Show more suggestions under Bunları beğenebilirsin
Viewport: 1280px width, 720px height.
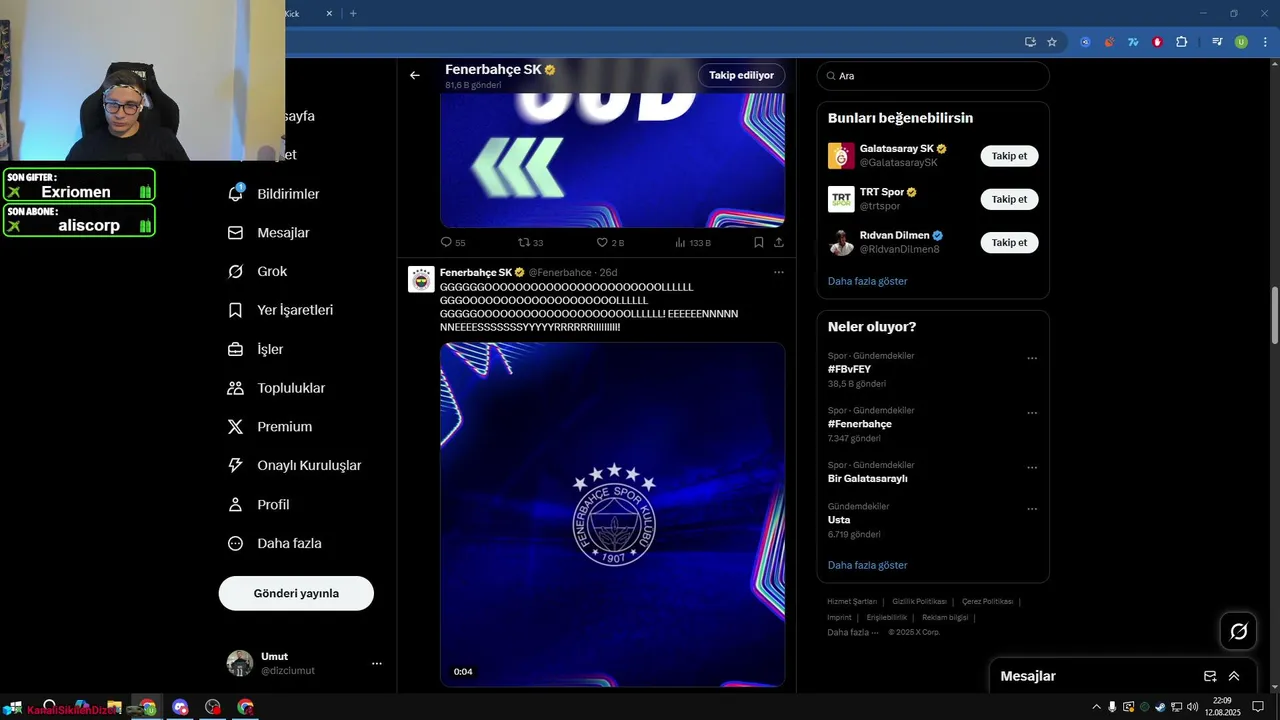point(867,281)
